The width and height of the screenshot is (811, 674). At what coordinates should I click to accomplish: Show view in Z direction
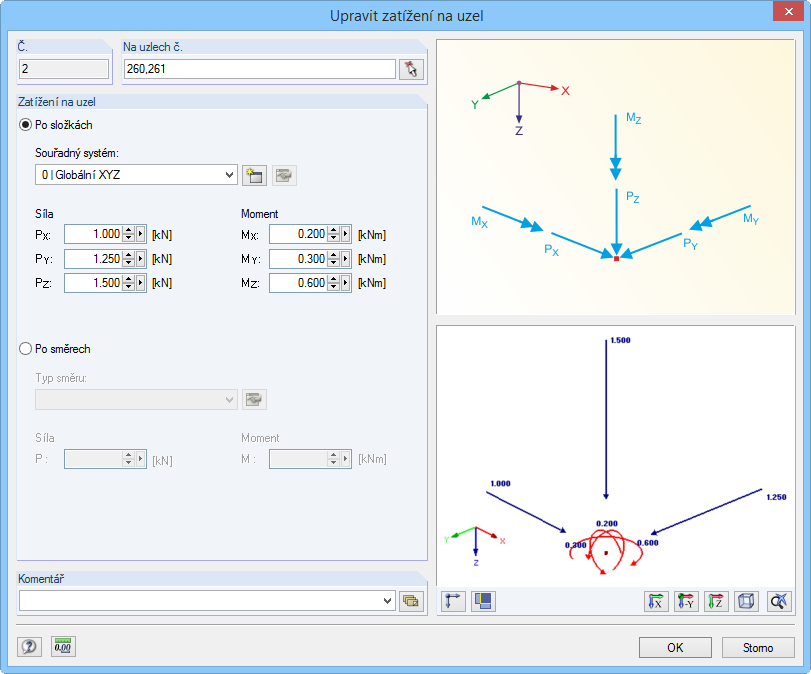[x=716, y=602]
